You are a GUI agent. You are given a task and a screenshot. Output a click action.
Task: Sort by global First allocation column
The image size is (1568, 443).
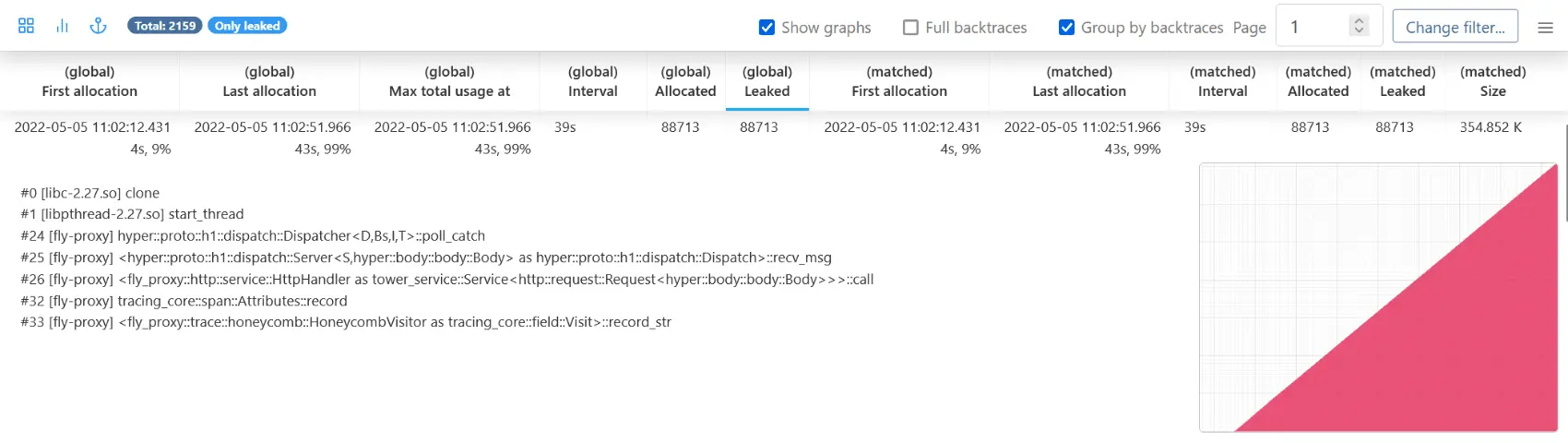coord(89,81)
